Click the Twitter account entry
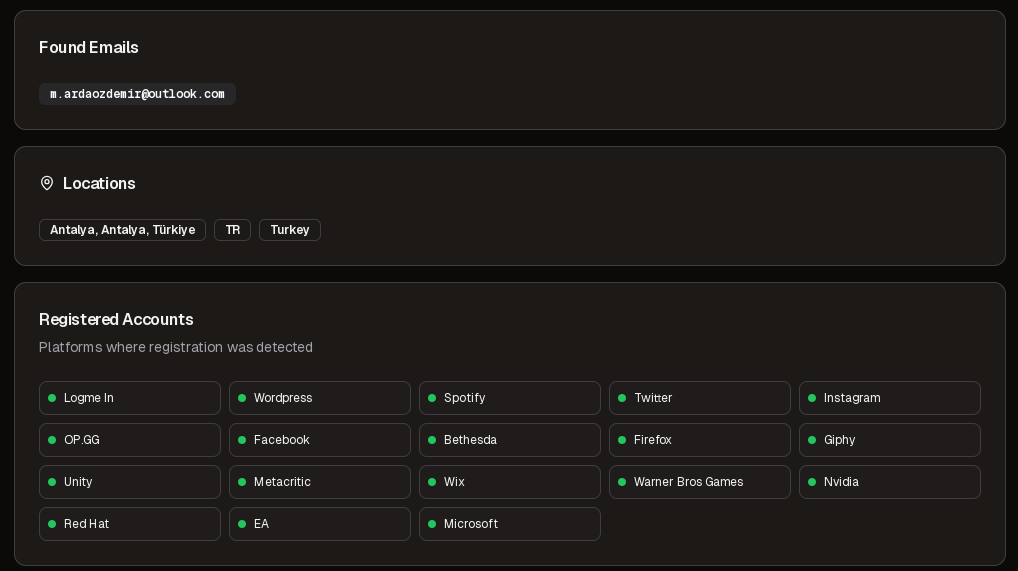1018x571 pixels. [700, 398]
